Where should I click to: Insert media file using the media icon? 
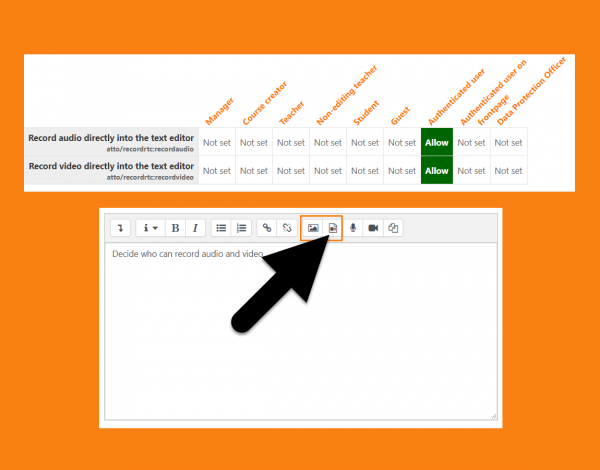click(x=333, y=228)
